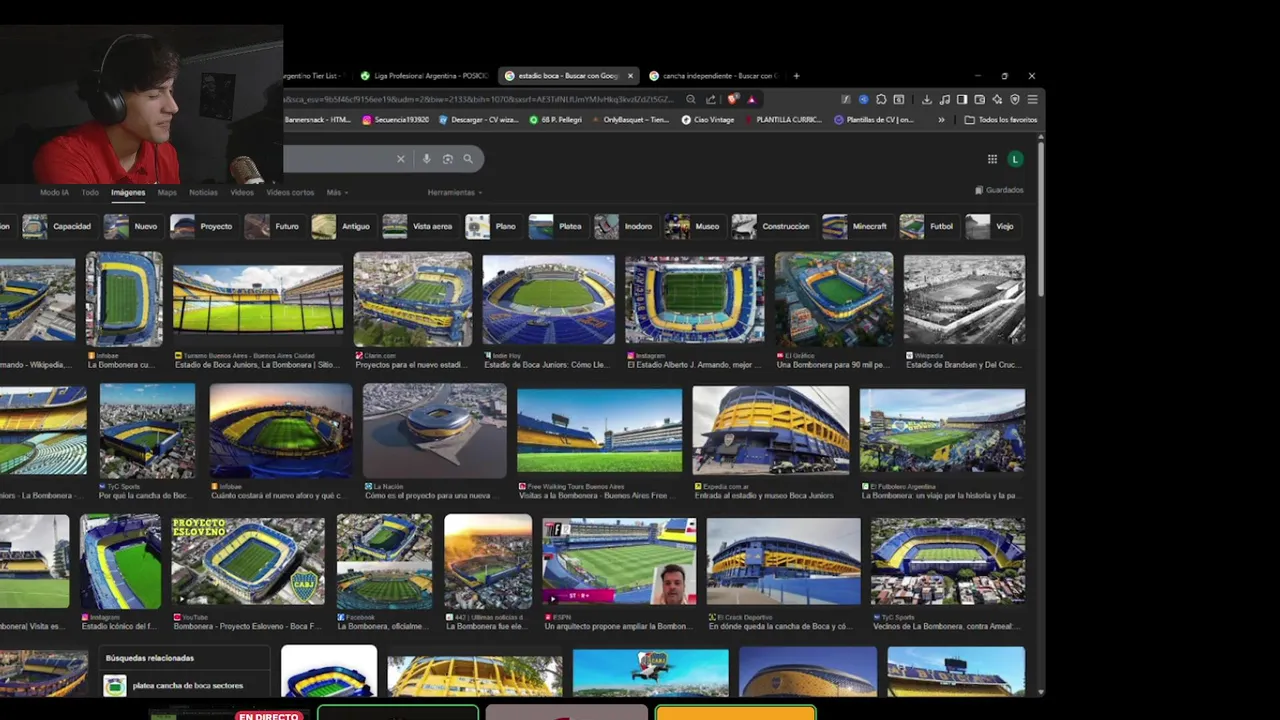The width and height of the screenshot is (1280, 720).
Task: Apply the 'Futuro' filter chip
Action: click(273, 227)
